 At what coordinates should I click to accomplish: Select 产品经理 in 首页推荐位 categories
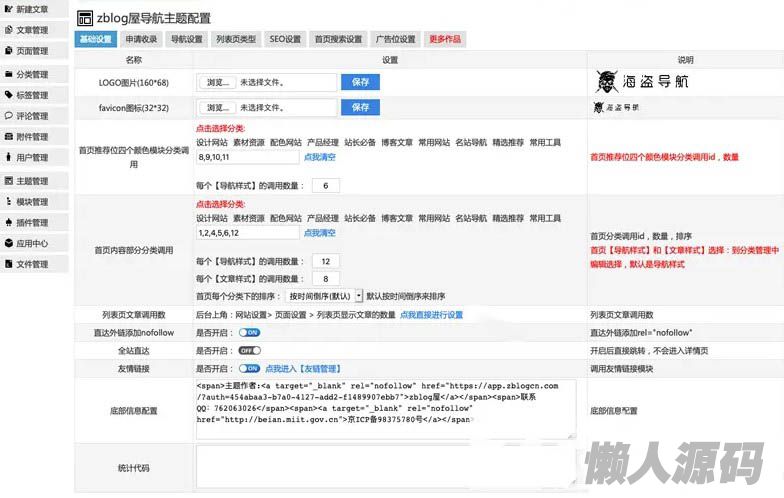(x=323, y=142)
